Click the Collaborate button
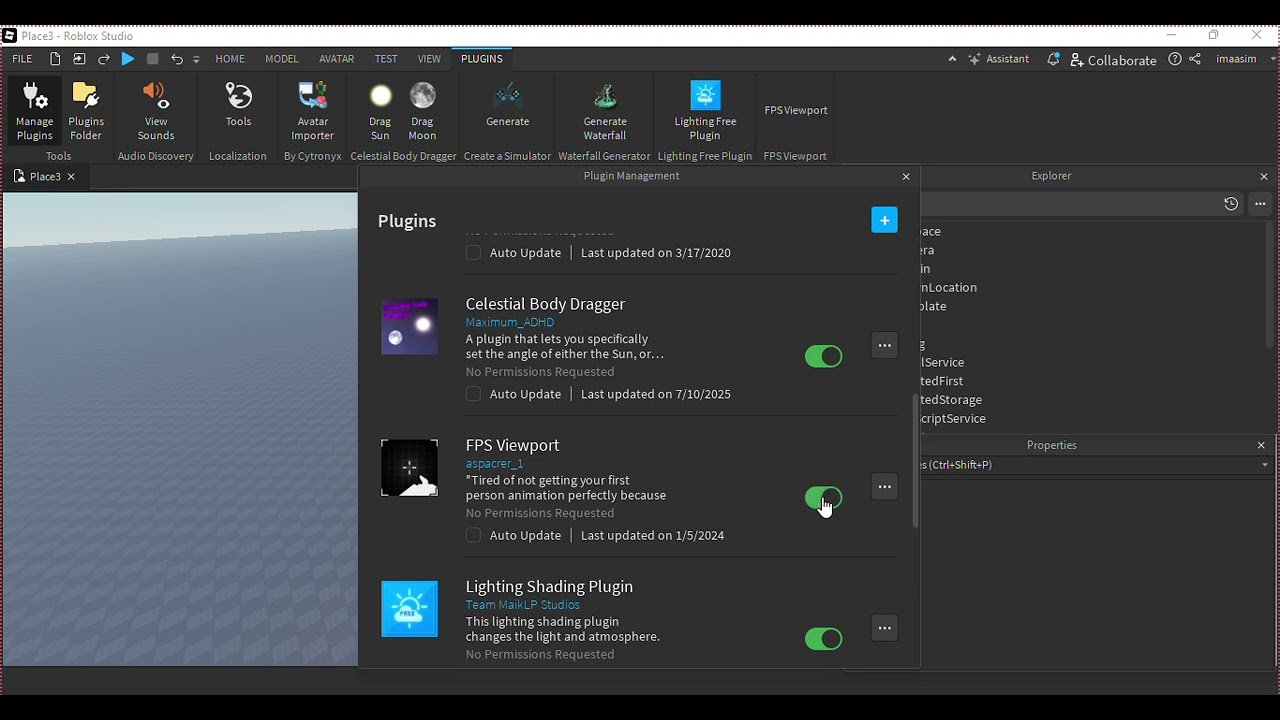Screen dimensions: 1280x720 1113,60
